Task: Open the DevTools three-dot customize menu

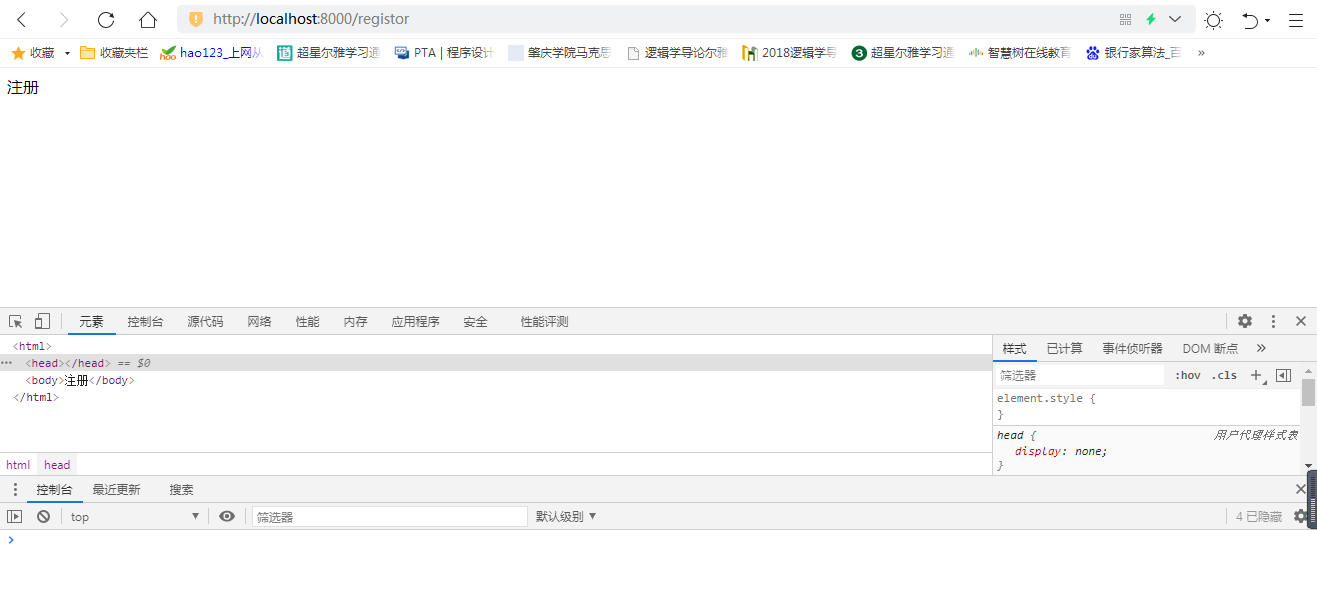Action: click(1273, 321)
